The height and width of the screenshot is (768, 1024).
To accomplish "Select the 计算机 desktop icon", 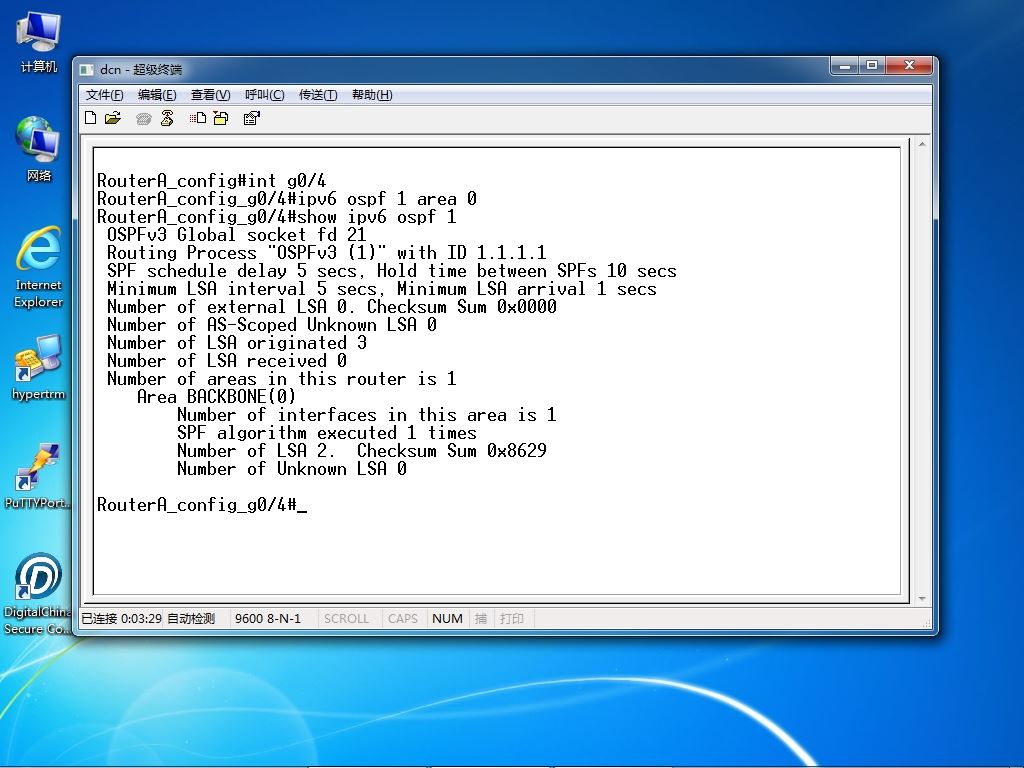I will click(x=39, y=42).
